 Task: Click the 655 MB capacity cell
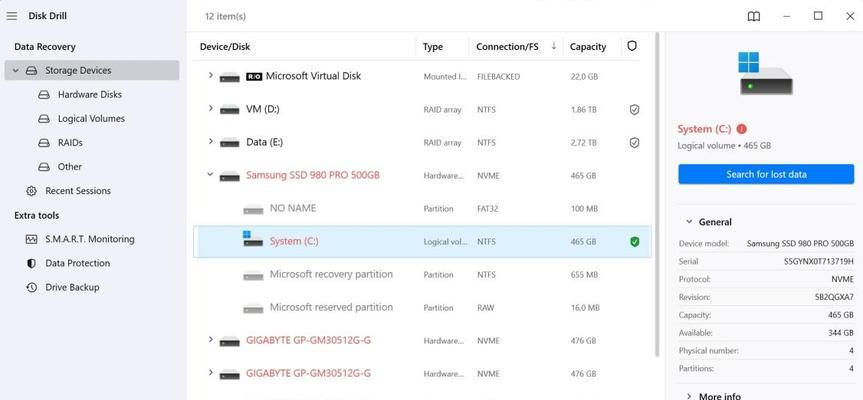(x=585, y=275)
